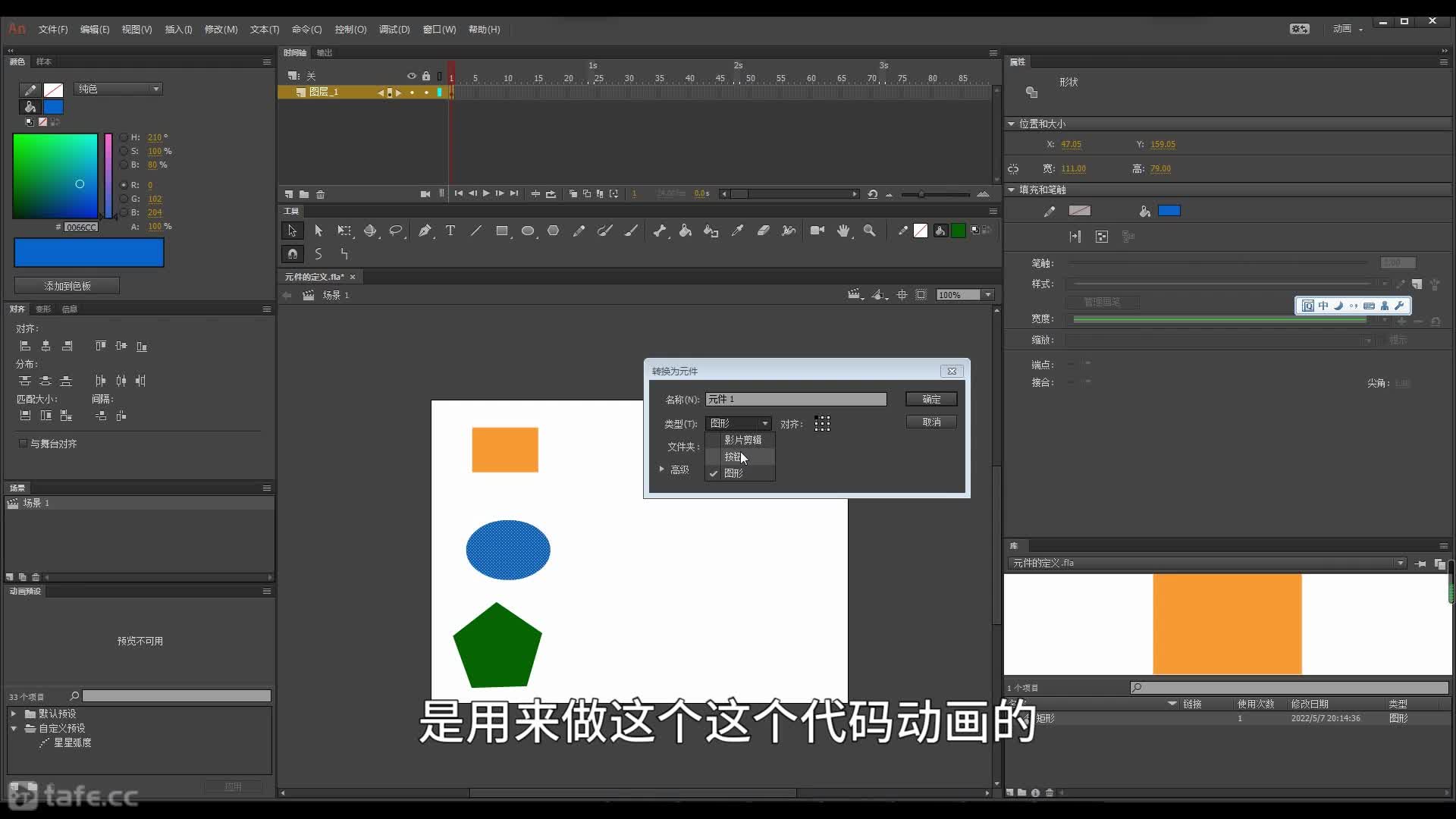1456x819 pixels.
Task: Collapse the 自定义预设 folder
Action: pyautogui.click(x=14, y=728)
